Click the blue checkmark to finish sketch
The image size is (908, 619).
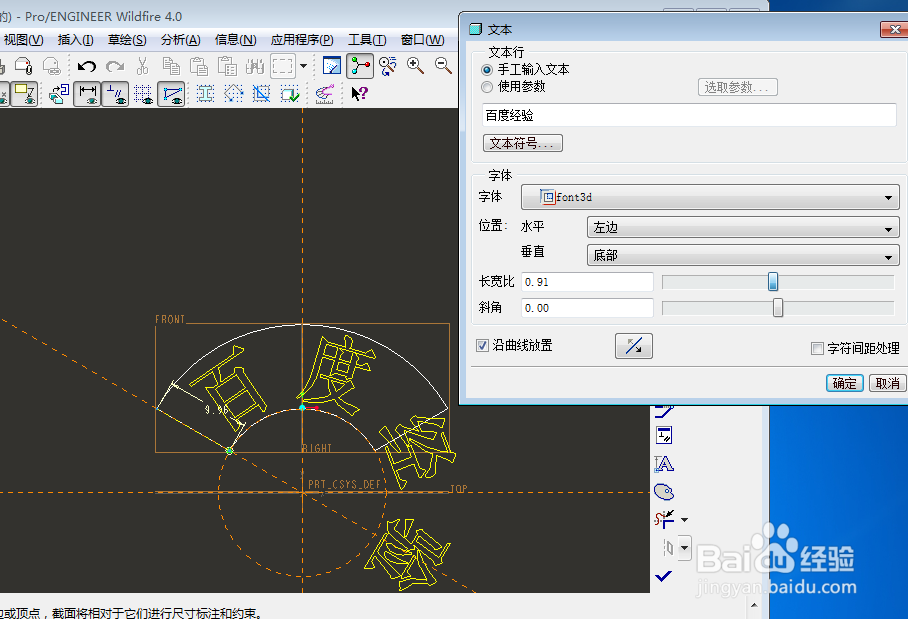[664, 576]
